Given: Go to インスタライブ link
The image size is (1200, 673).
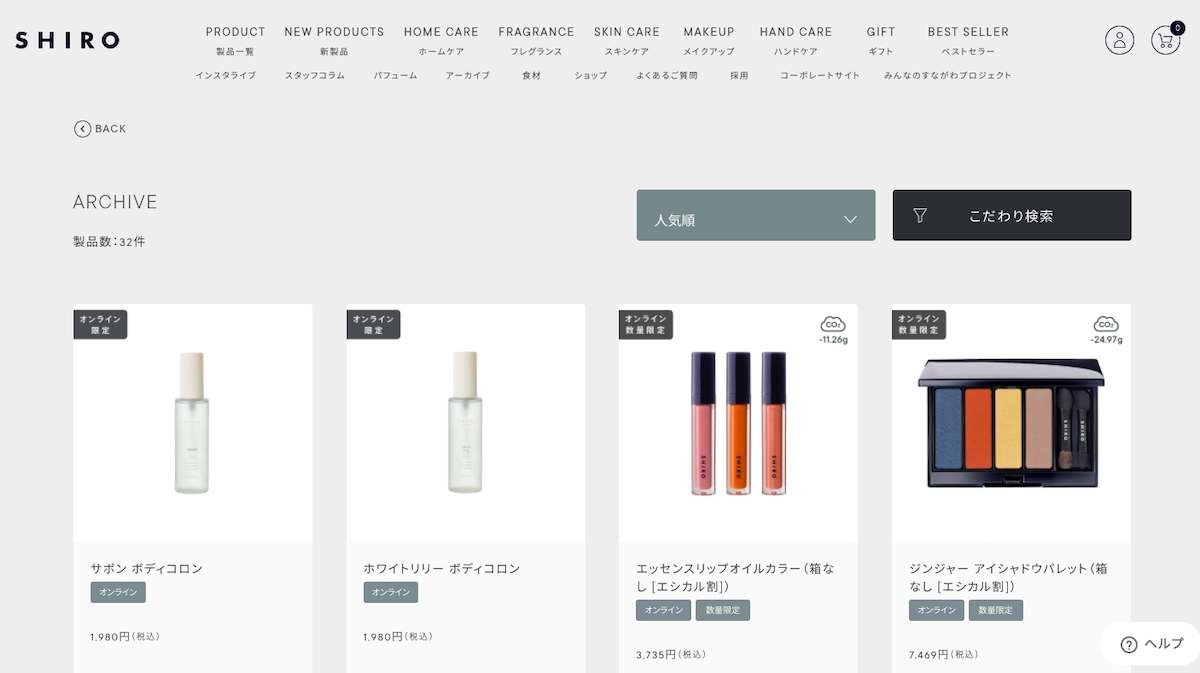Looking at the screenshot, I should [226, 75].
